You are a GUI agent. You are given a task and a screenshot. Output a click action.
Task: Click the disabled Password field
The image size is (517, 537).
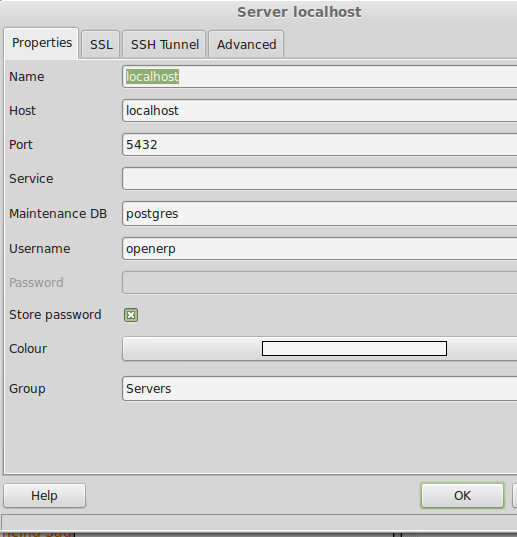point(319,283)
